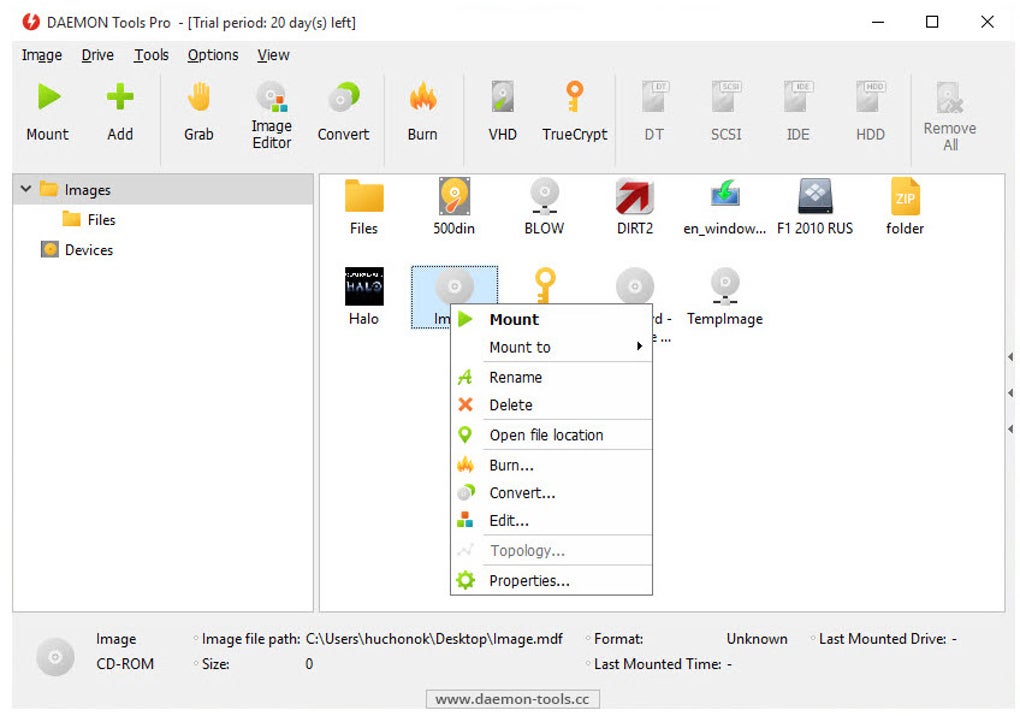Select the BLOW disc image
The height and width of the screenshot is (716, 1020).
point(544,207)
